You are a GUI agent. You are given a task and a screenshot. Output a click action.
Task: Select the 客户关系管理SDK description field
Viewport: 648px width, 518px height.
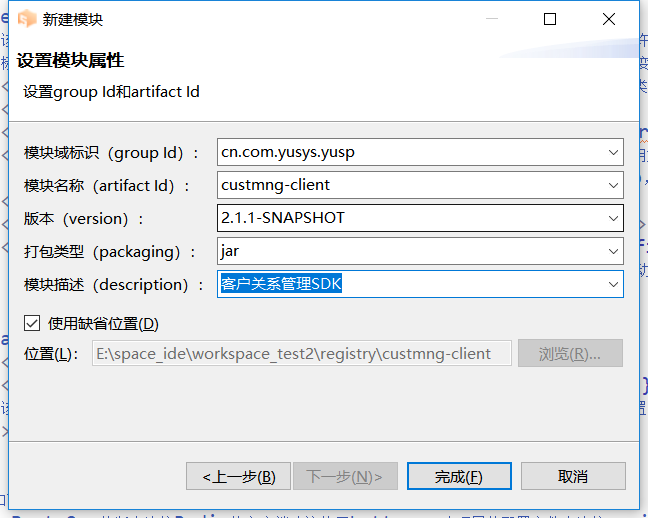coord(410,284)
